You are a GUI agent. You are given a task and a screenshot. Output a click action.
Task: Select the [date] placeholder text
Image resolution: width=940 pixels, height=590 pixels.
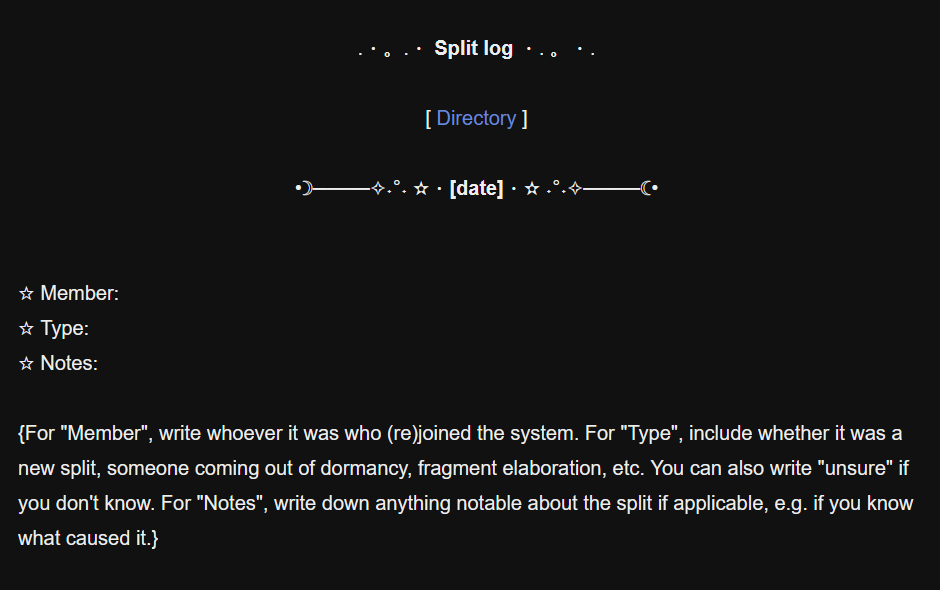[x=476, y=188]
